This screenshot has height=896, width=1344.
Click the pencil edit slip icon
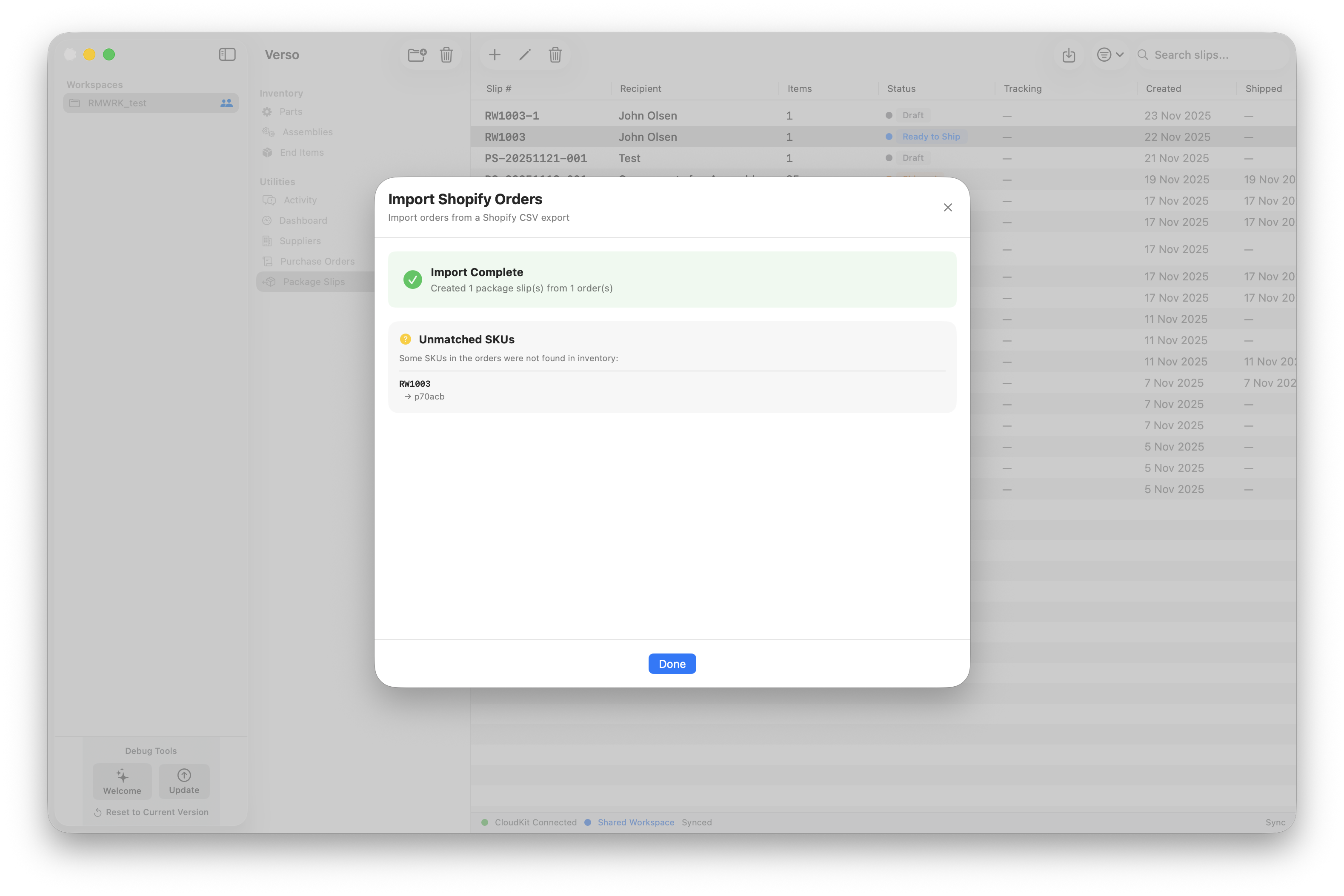click(525, 55)
